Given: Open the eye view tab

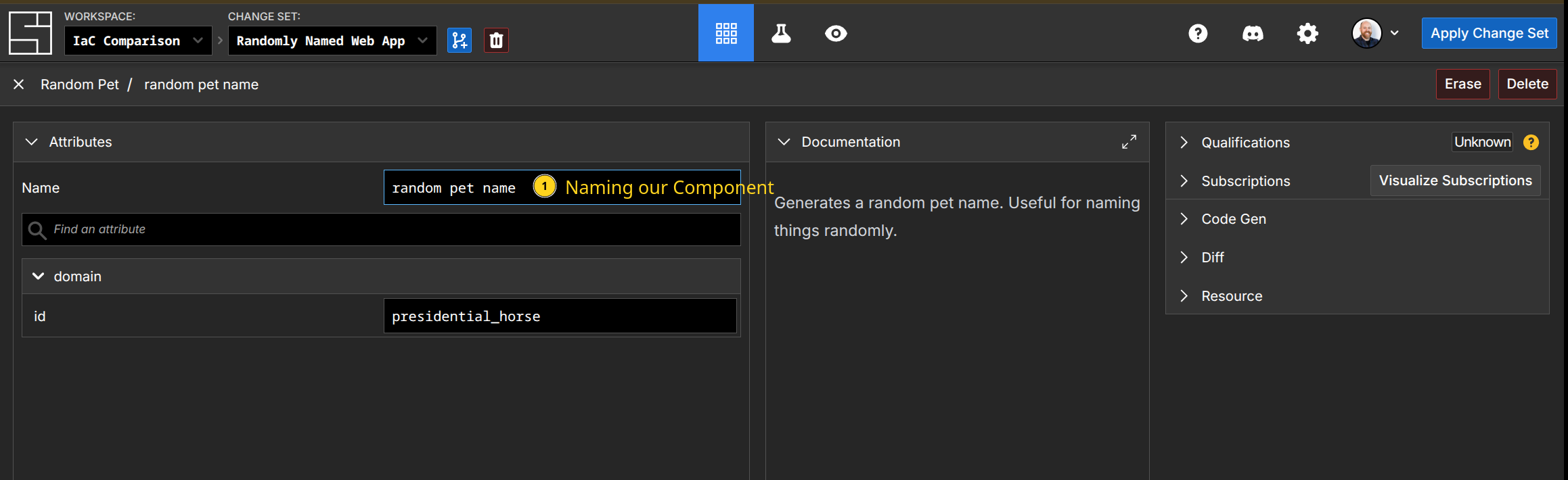Looking at the screenshot, I should (x=836, y=33).
